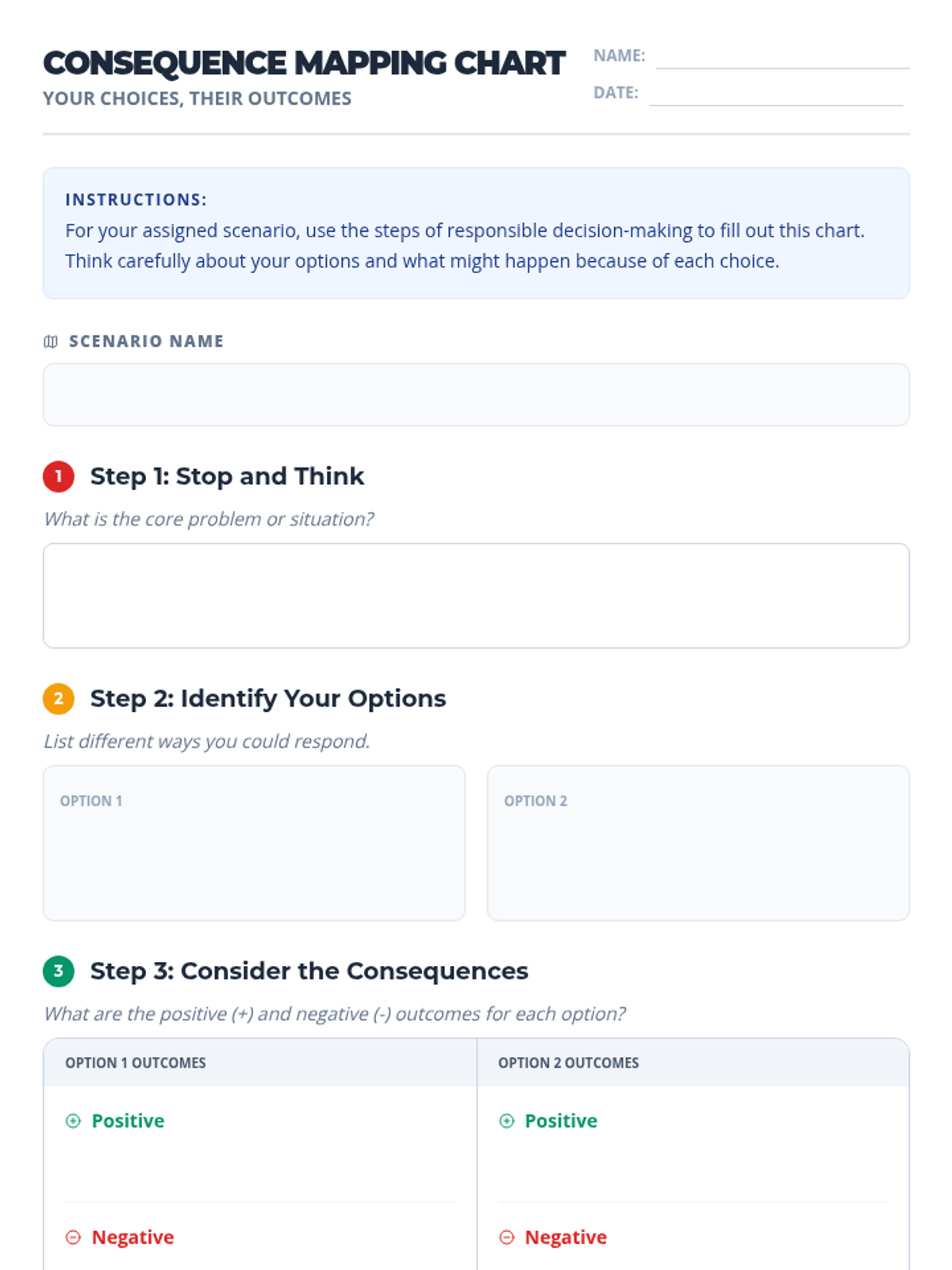Click inside the Scenario Name field
952x1270 pixels.
click(476, 394)
